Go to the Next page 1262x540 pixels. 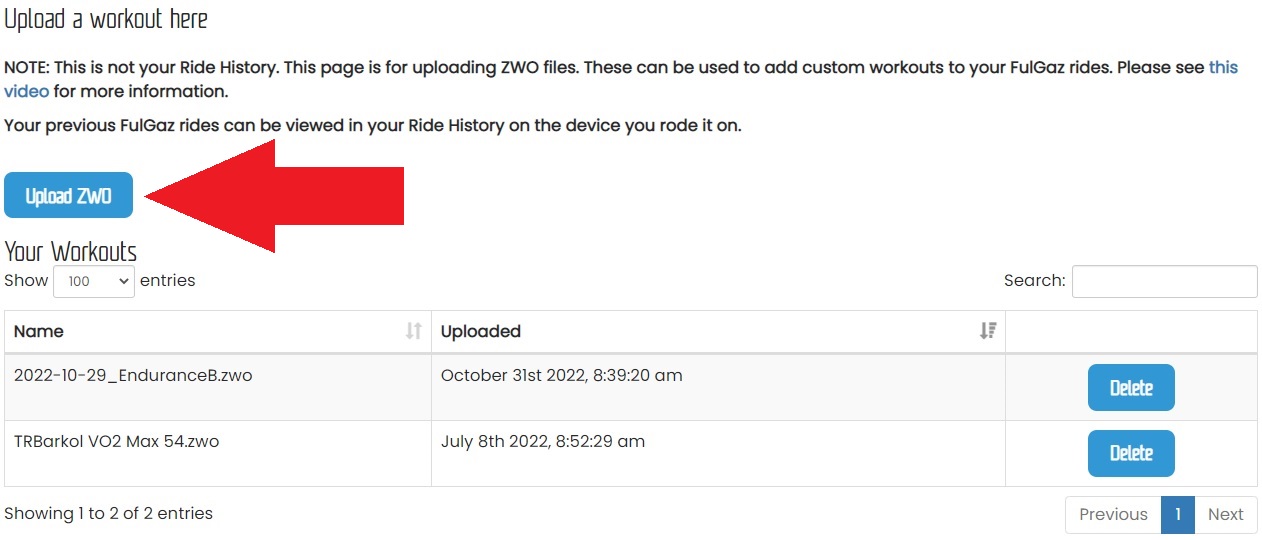[1225, 514]
